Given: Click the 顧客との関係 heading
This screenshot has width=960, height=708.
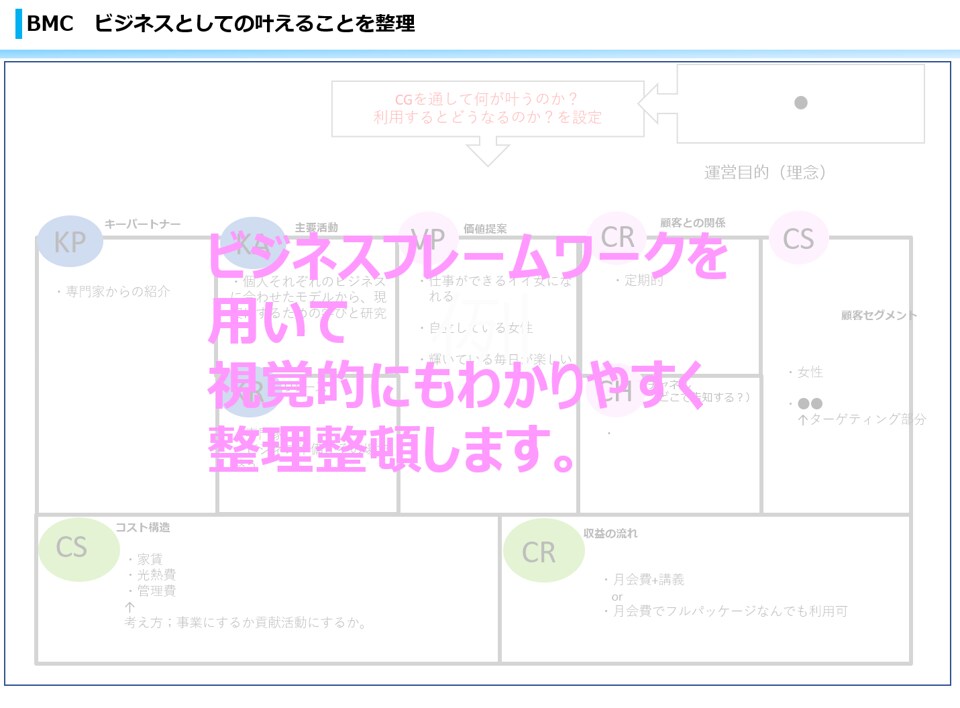Looking at the screenshot, I should tap(692, 223).
